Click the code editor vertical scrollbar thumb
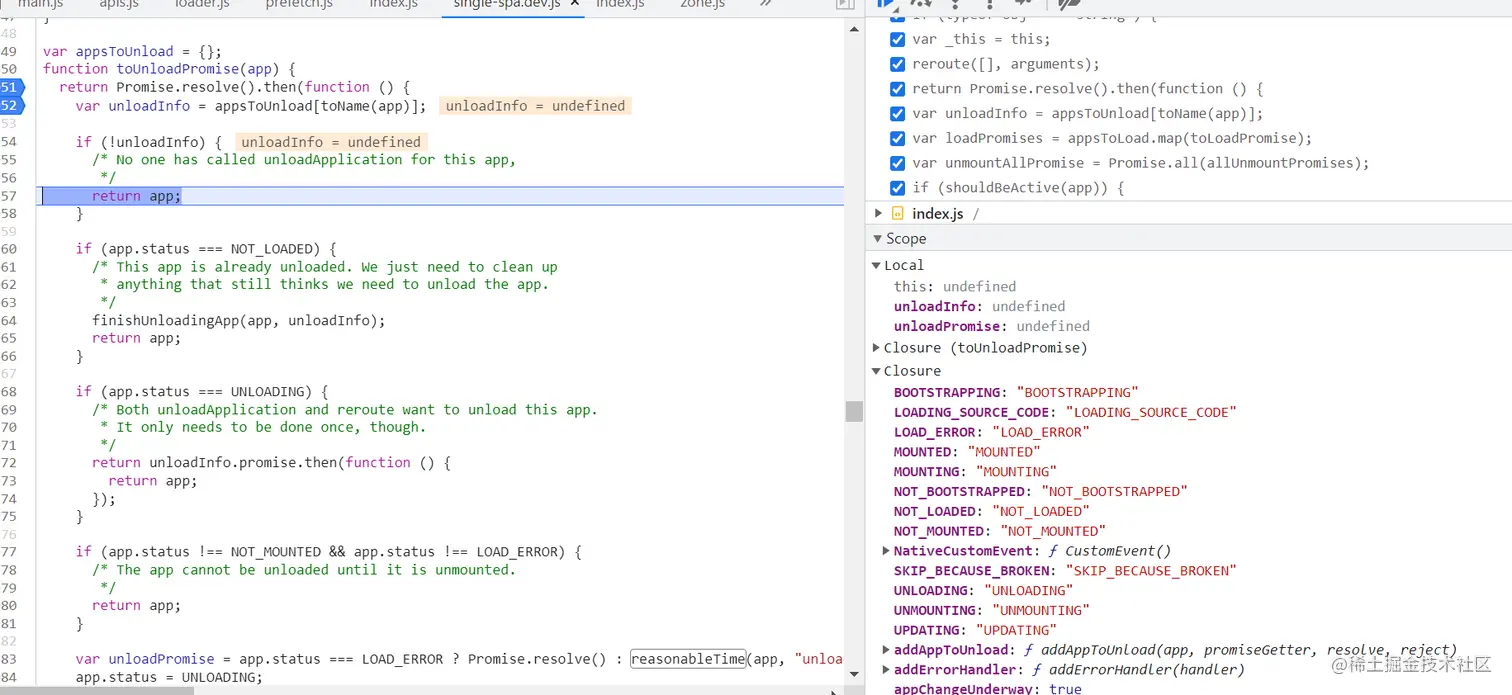The image size is (1512, 695). 854,411
